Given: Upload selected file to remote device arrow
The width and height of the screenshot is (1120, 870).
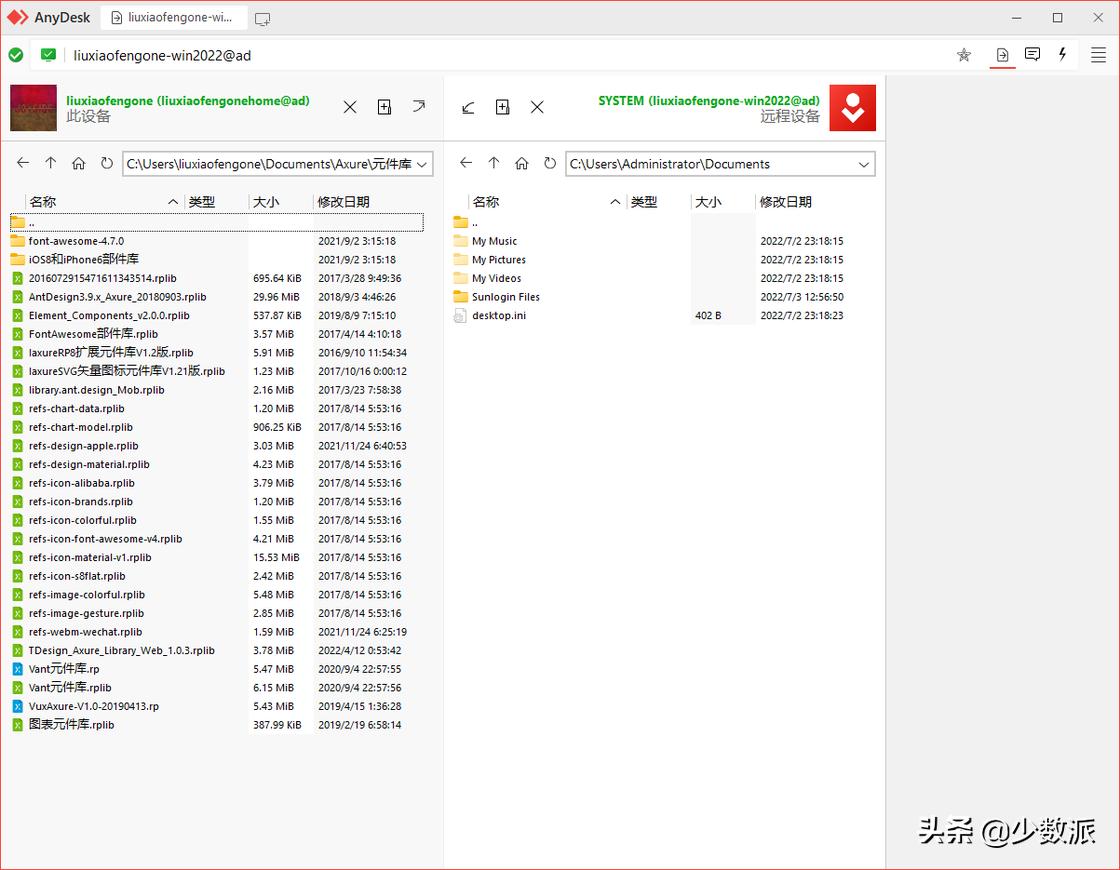Looking at the screenshot, I should coord(418,107).
